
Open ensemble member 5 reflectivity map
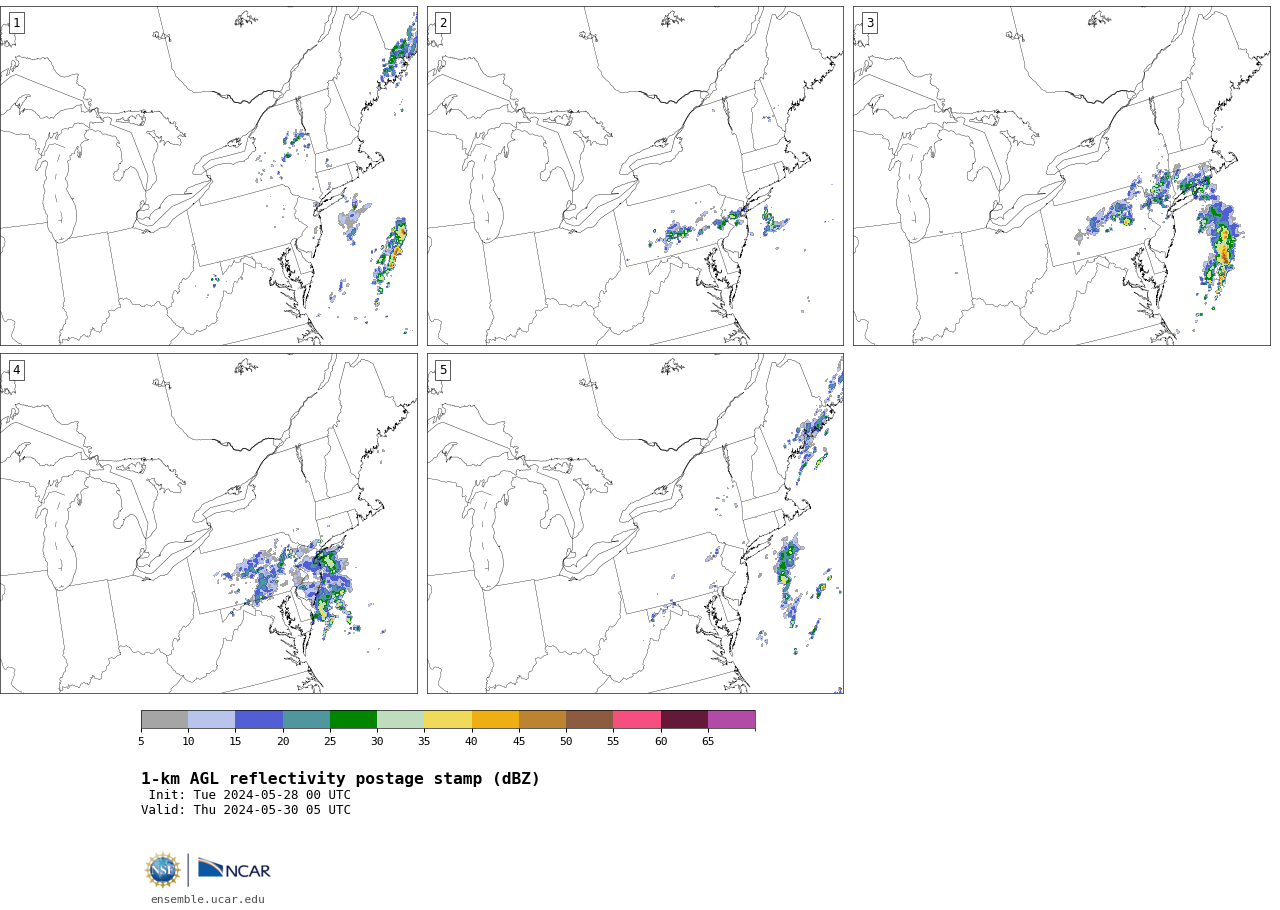635,523
